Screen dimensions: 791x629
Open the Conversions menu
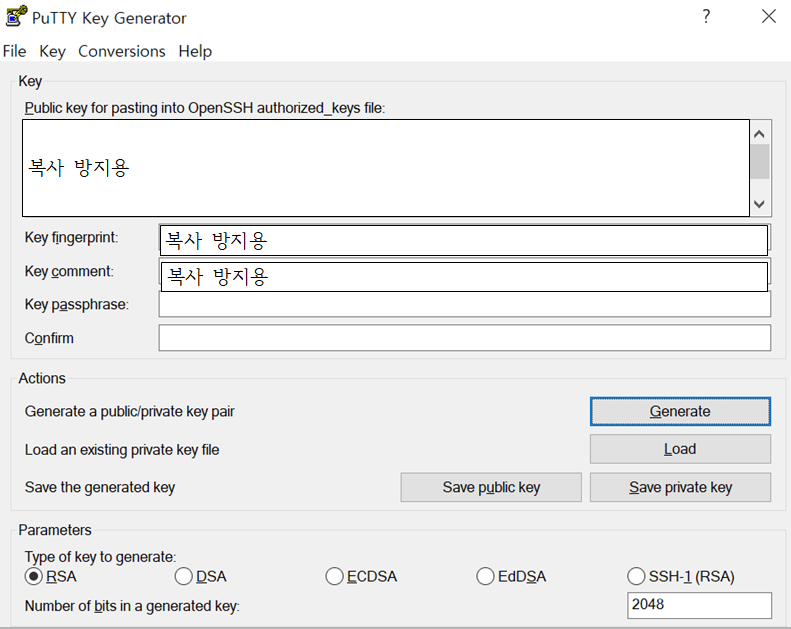(x=122, y=51)
